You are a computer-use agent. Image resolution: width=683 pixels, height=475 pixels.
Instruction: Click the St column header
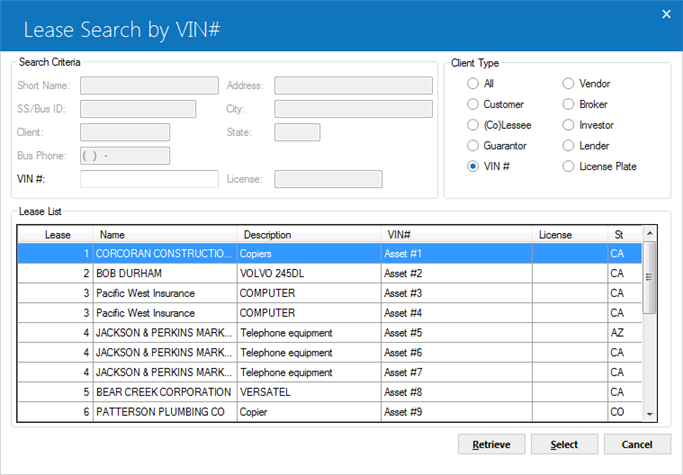point(625,235)
